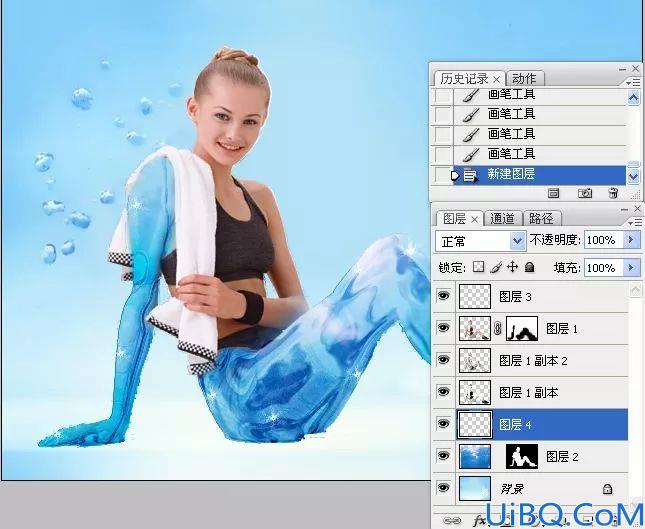
Task: Select 图层 2 blue water thumbnail
Action: [475, 456]
